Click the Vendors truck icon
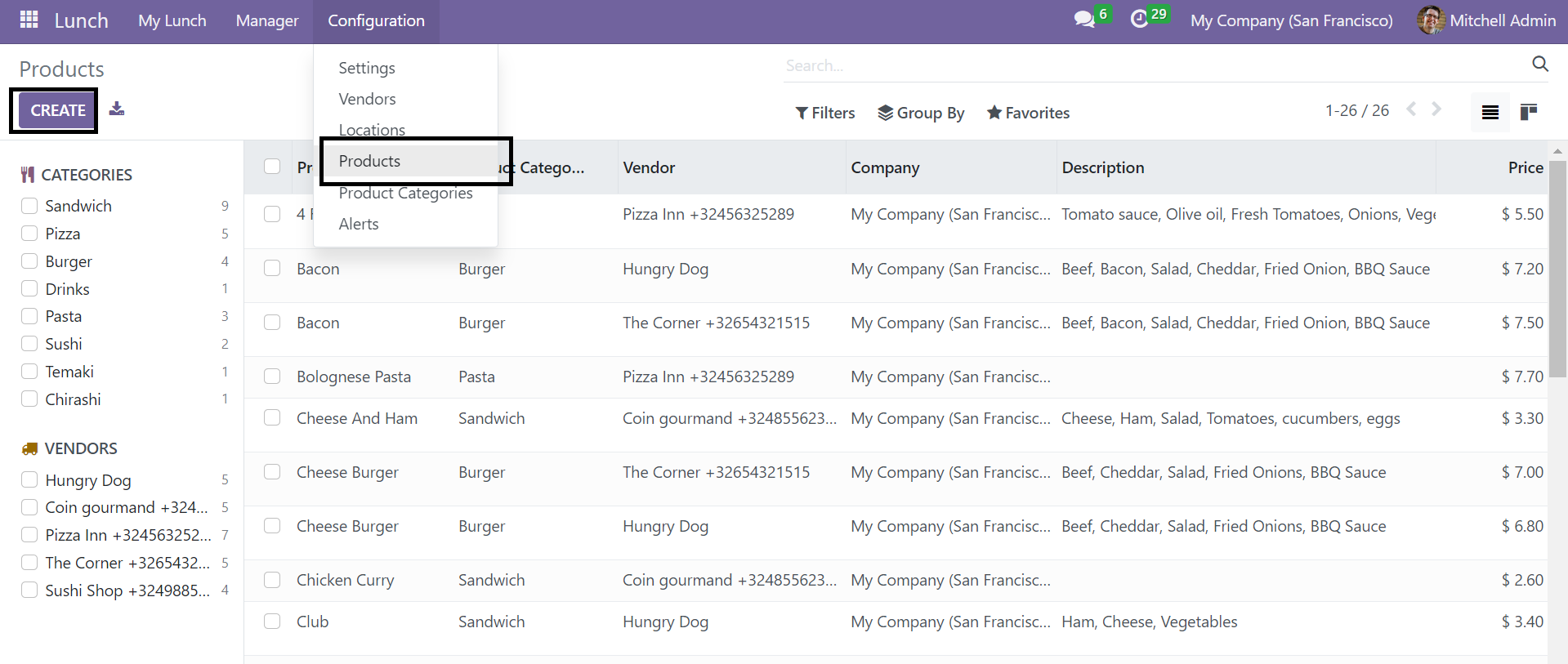The width and height of the screenshot is (1568, 664). coord(29,448)
